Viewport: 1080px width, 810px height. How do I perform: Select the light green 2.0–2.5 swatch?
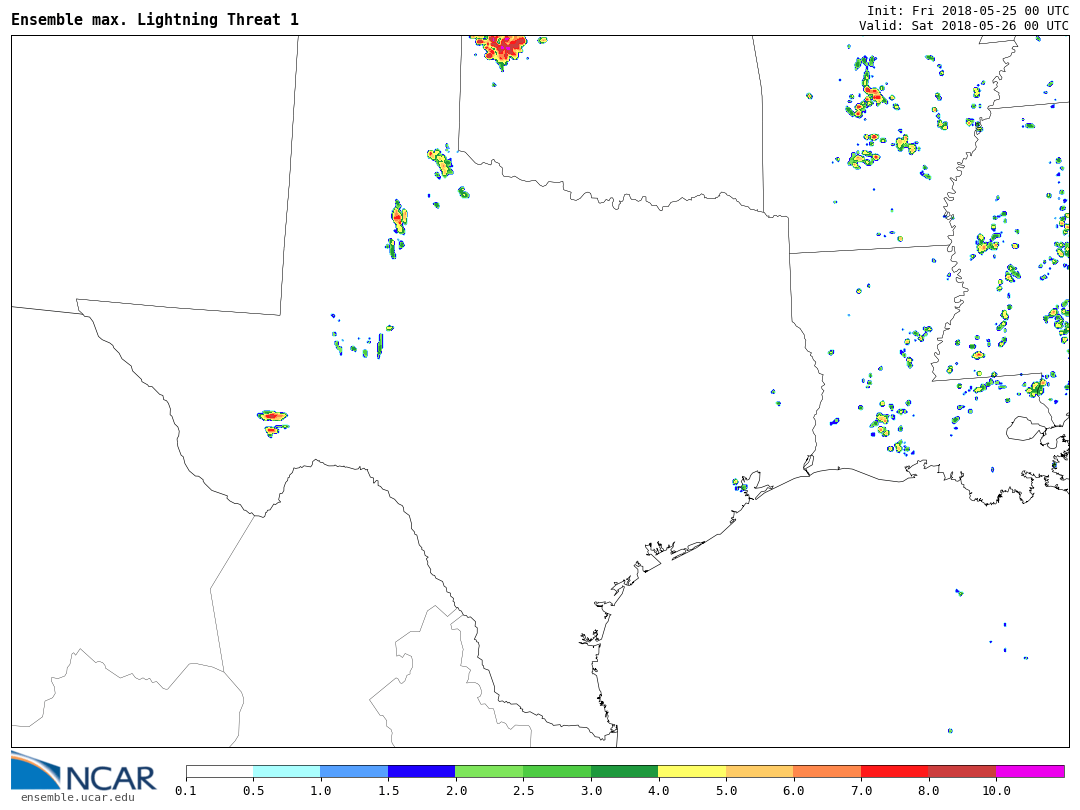[489, 771]
